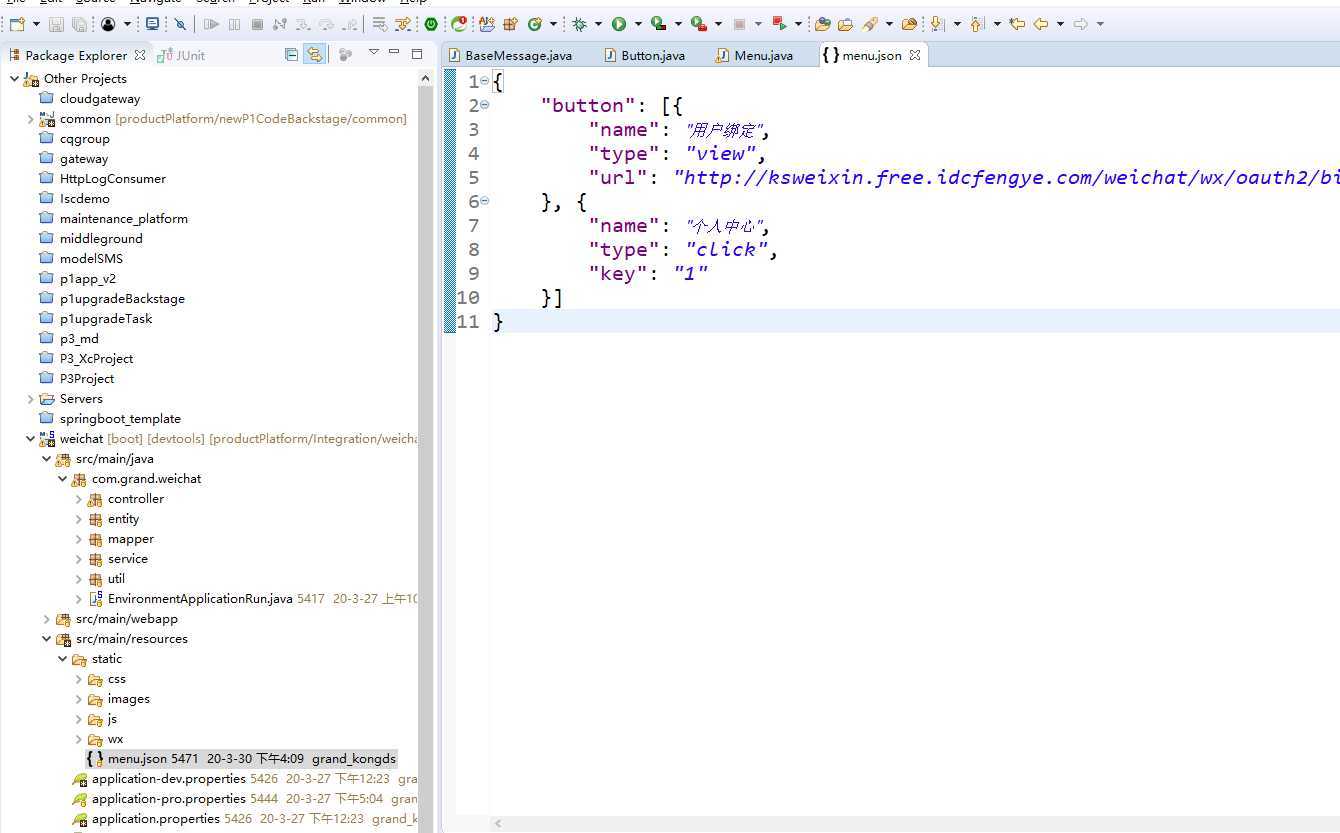Image resolution: width=1340 pixels, height=833 pixels.
Task: Open the New wizard dropdown arrow
Action: pos(36,24)
